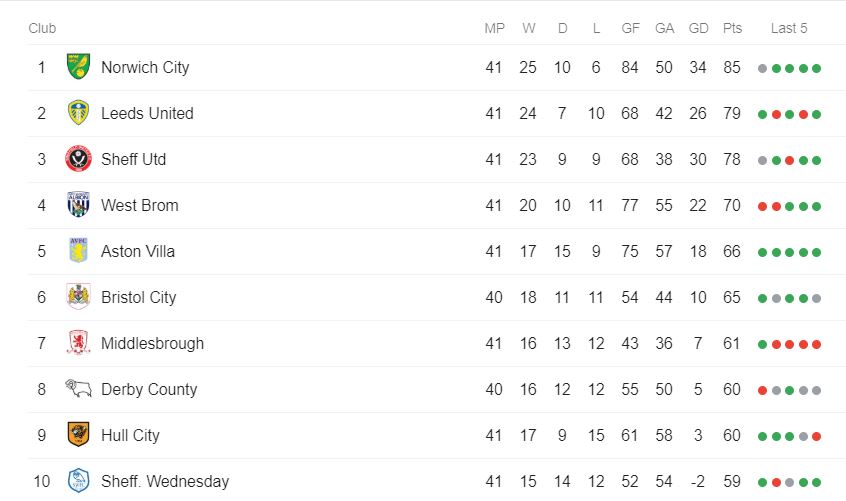Click Hull City's red last-match dot
The image size is (846, 501).
pos(817,436)
